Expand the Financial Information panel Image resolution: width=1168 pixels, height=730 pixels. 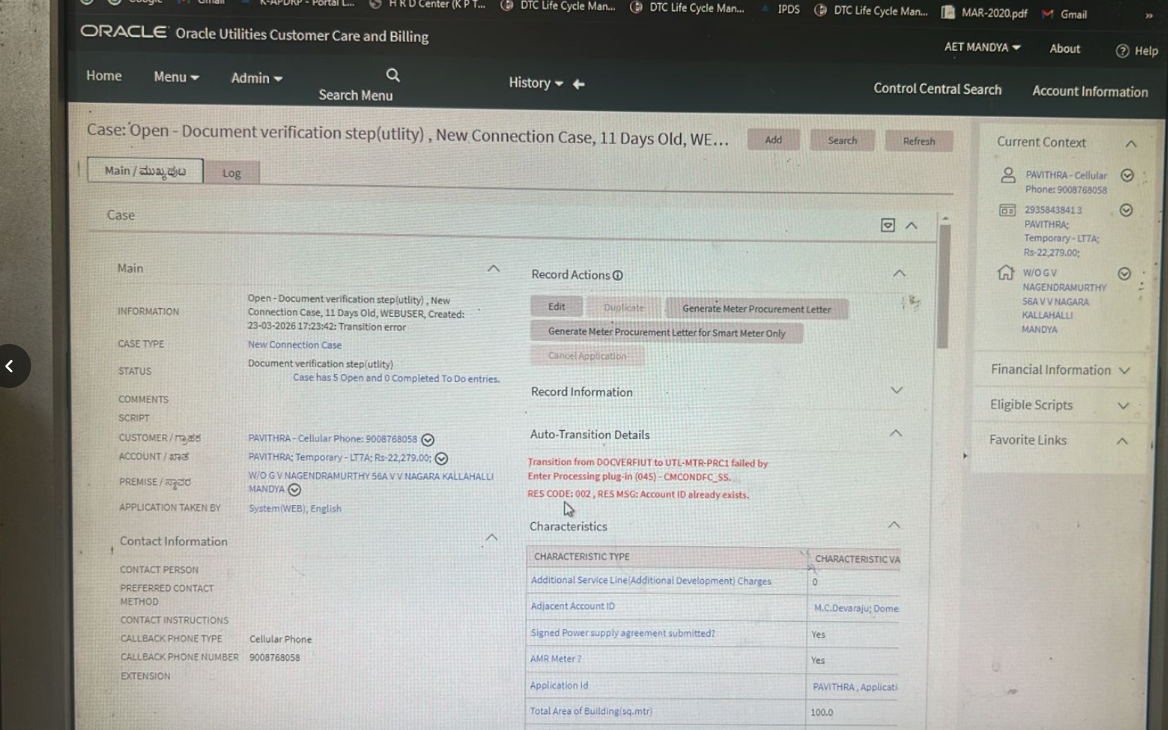tap(1125, 370)
